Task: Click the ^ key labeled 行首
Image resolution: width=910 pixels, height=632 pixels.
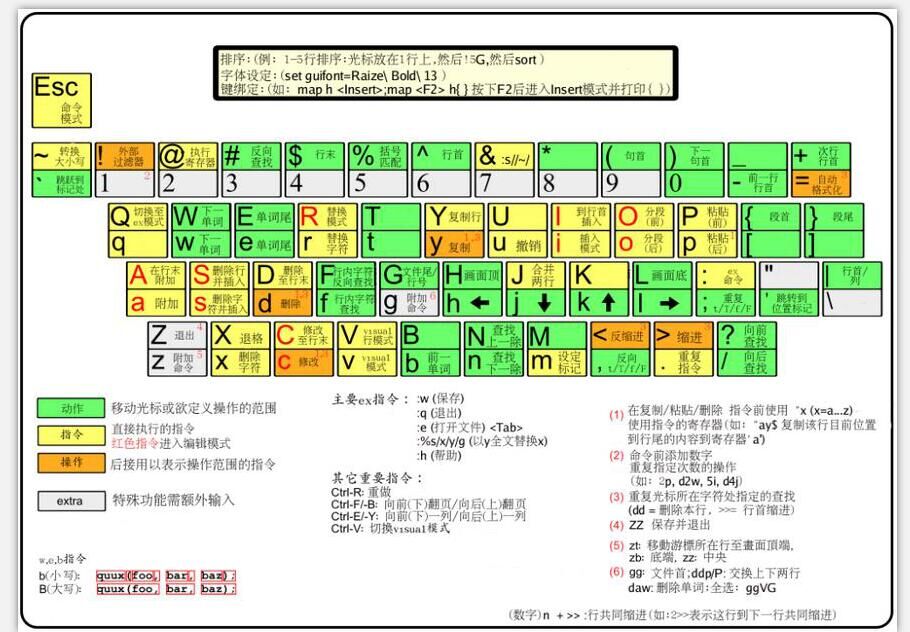Action: click(441, 156)
